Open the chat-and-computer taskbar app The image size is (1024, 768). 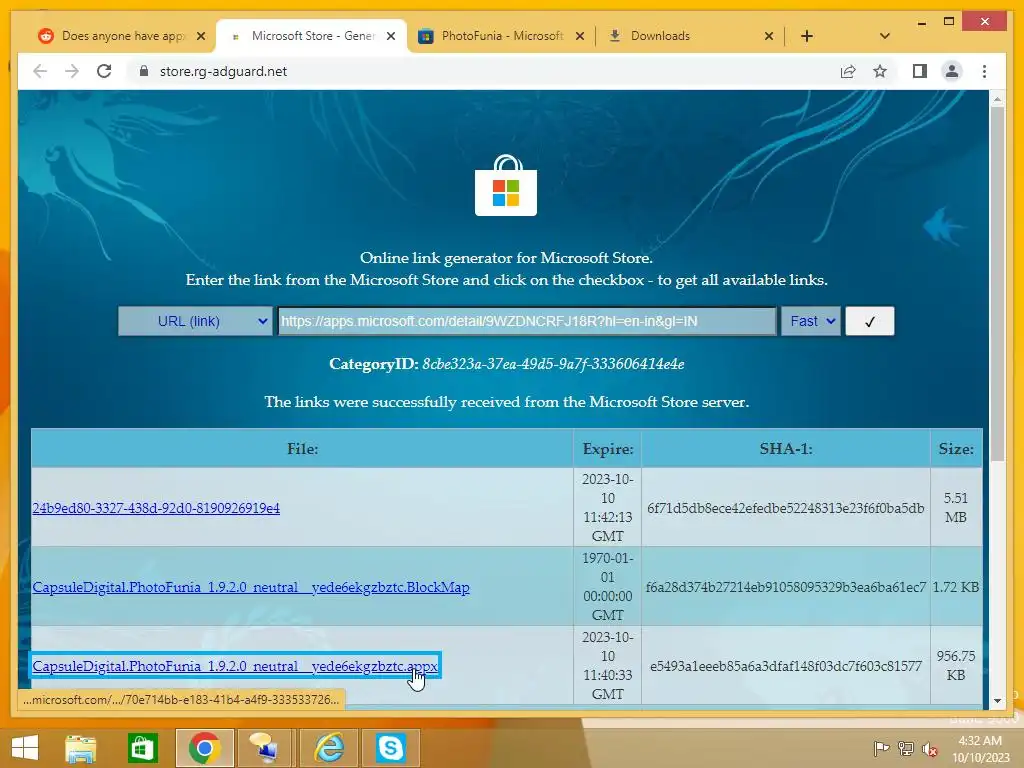pyautogui.click(x=266, y=748)
